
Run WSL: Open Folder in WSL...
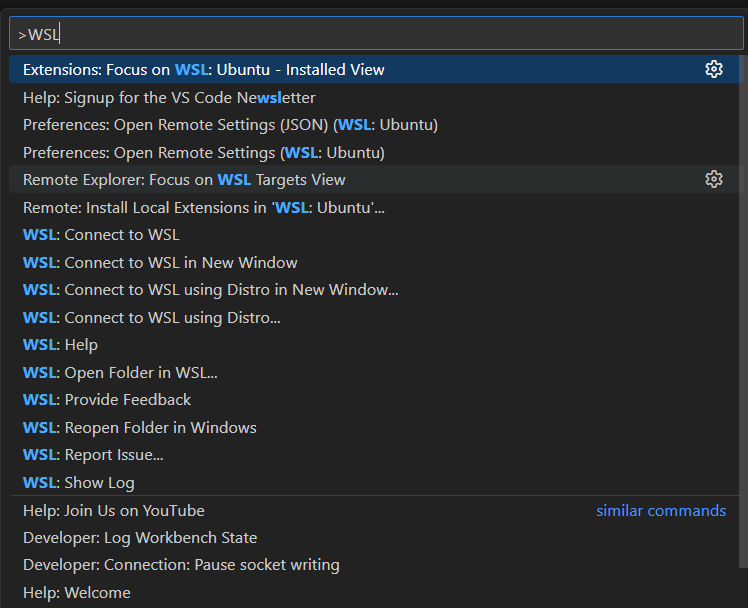(376, 372)
